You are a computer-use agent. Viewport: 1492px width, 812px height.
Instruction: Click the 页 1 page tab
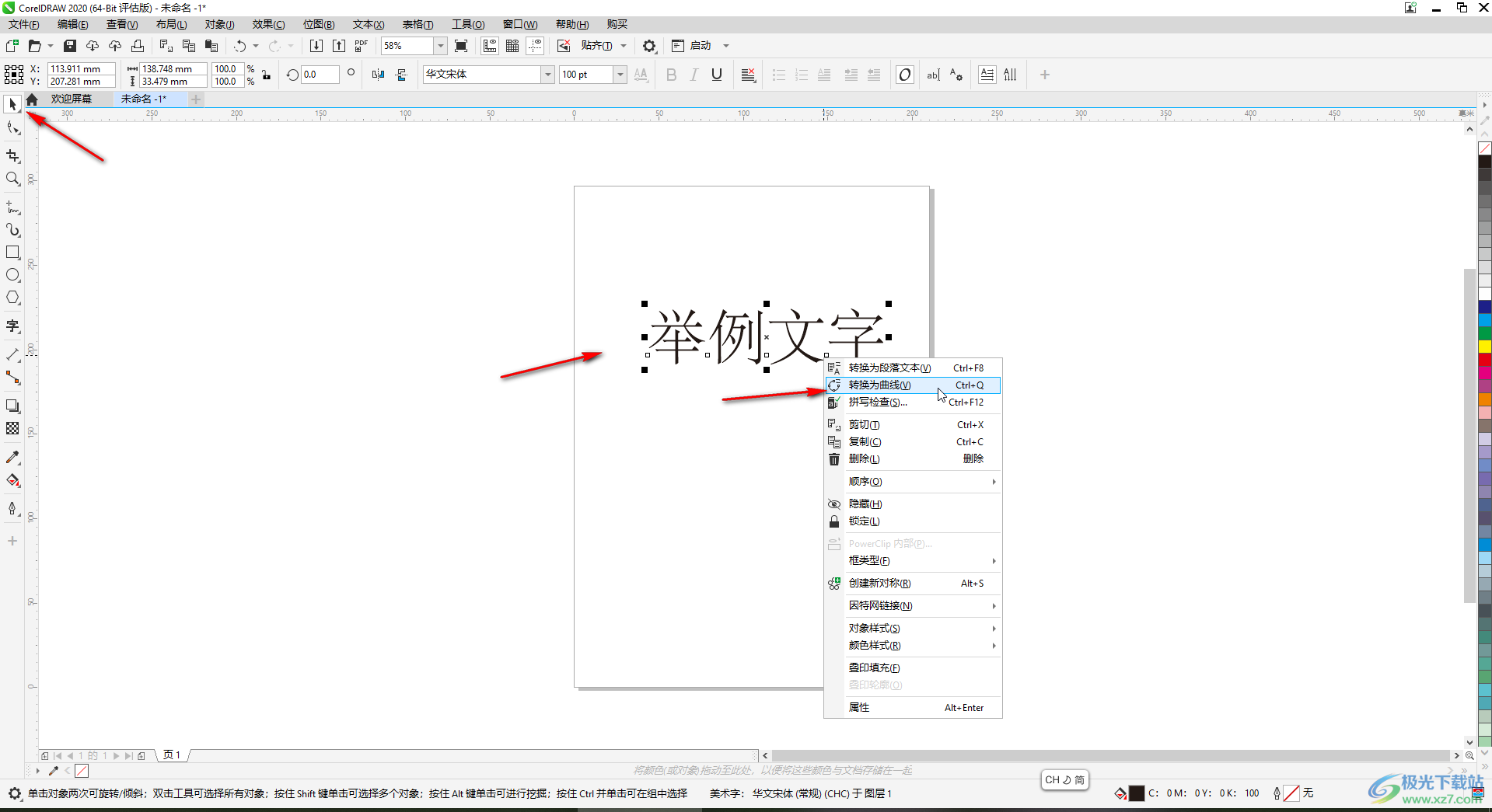172,755
